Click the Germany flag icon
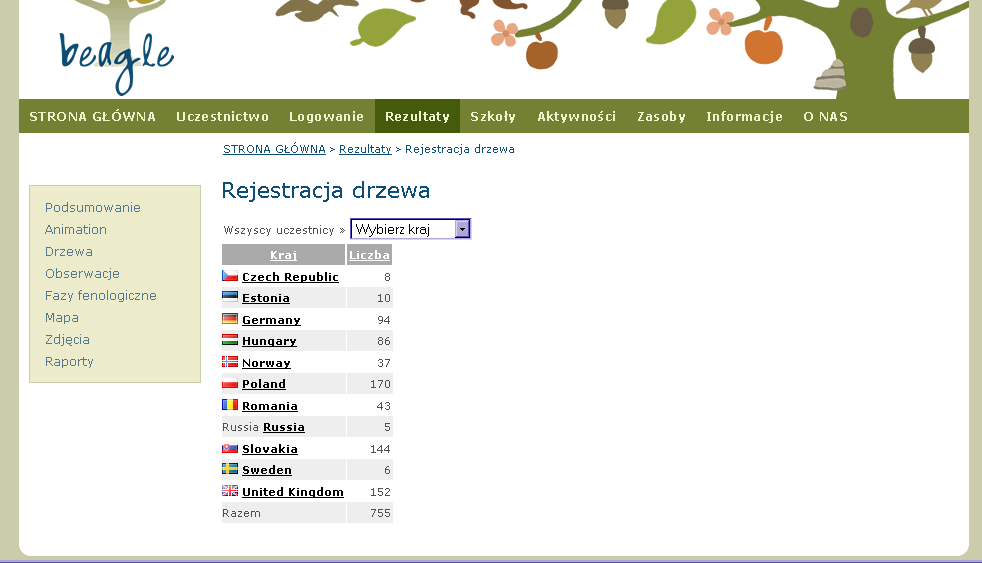The image size is (982, 563). click(x=230, y=319)
